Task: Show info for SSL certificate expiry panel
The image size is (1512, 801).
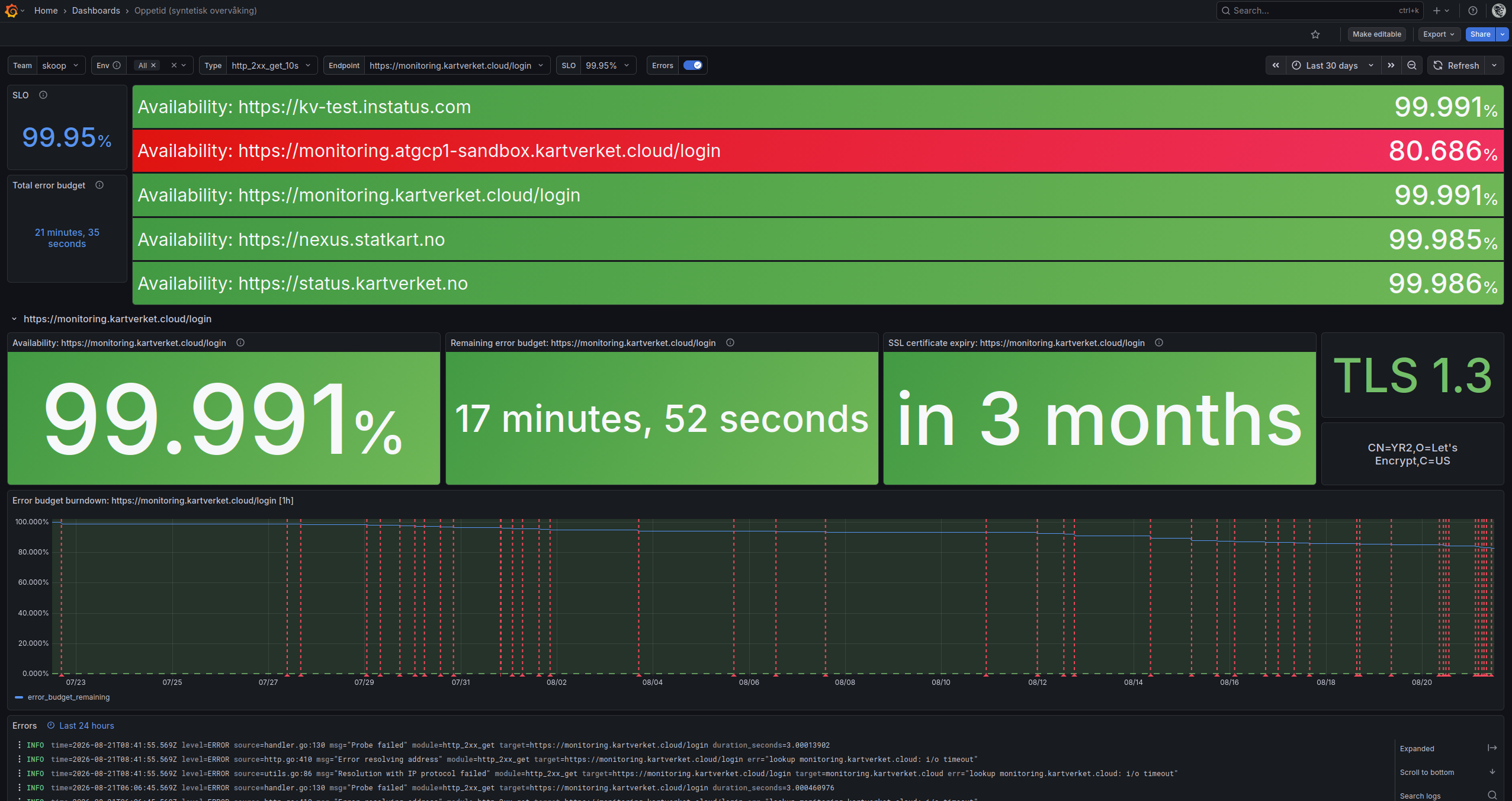Action: pos(1159,342)
